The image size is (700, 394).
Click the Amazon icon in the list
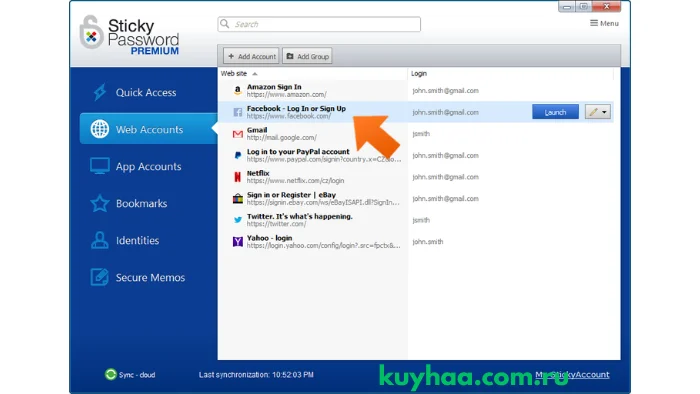[238, 91]
